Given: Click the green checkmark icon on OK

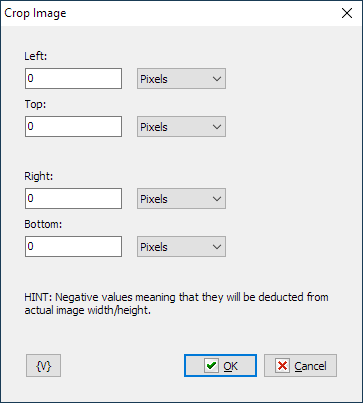Looking at the screenshot, I should point(211,366).
